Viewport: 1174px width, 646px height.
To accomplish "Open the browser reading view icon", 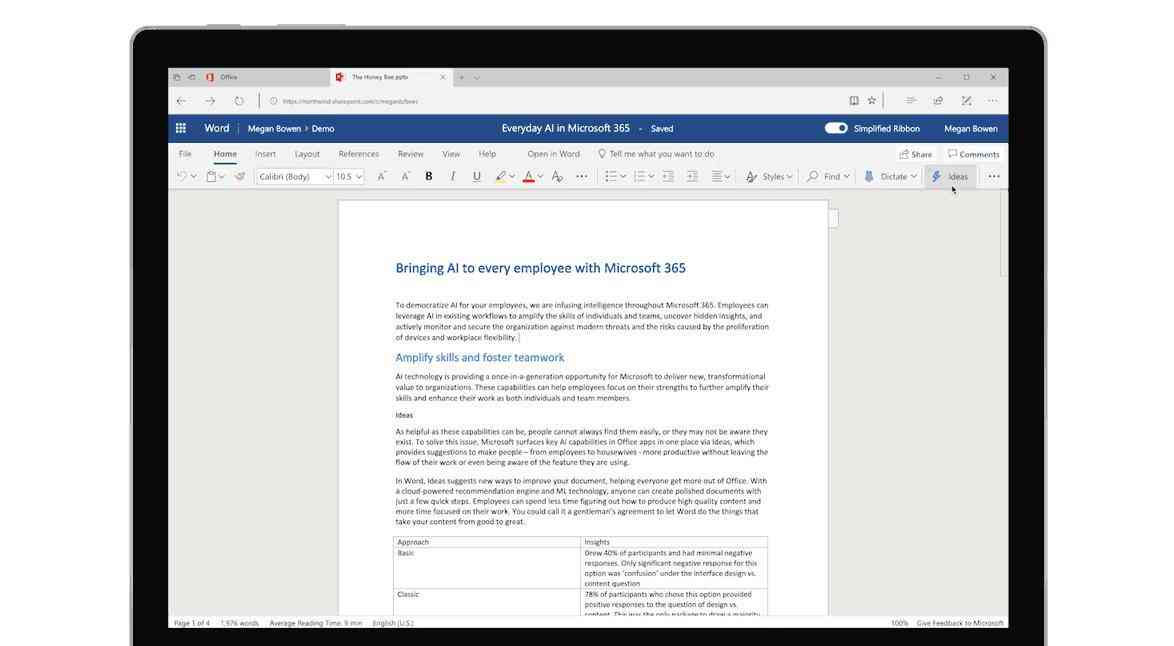I will pyautogui.click(x=854, y=100).
